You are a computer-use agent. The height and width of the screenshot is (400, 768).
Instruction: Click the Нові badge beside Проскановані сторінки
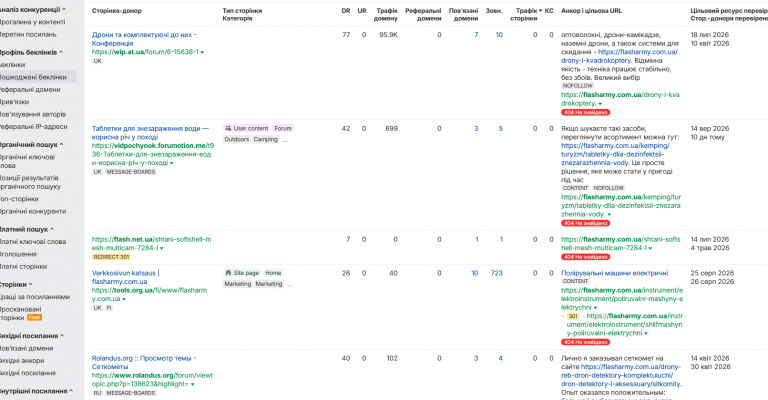click(34, 318)
